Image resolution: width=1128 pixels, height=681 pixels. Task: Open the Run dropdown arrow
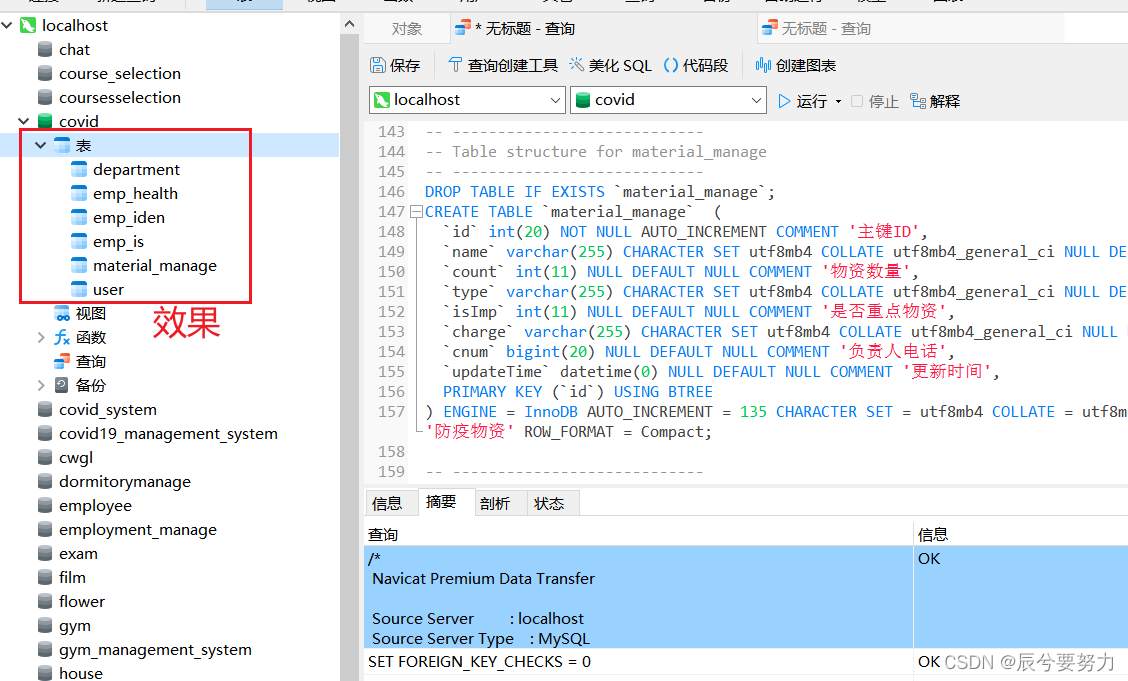[838, 102]
